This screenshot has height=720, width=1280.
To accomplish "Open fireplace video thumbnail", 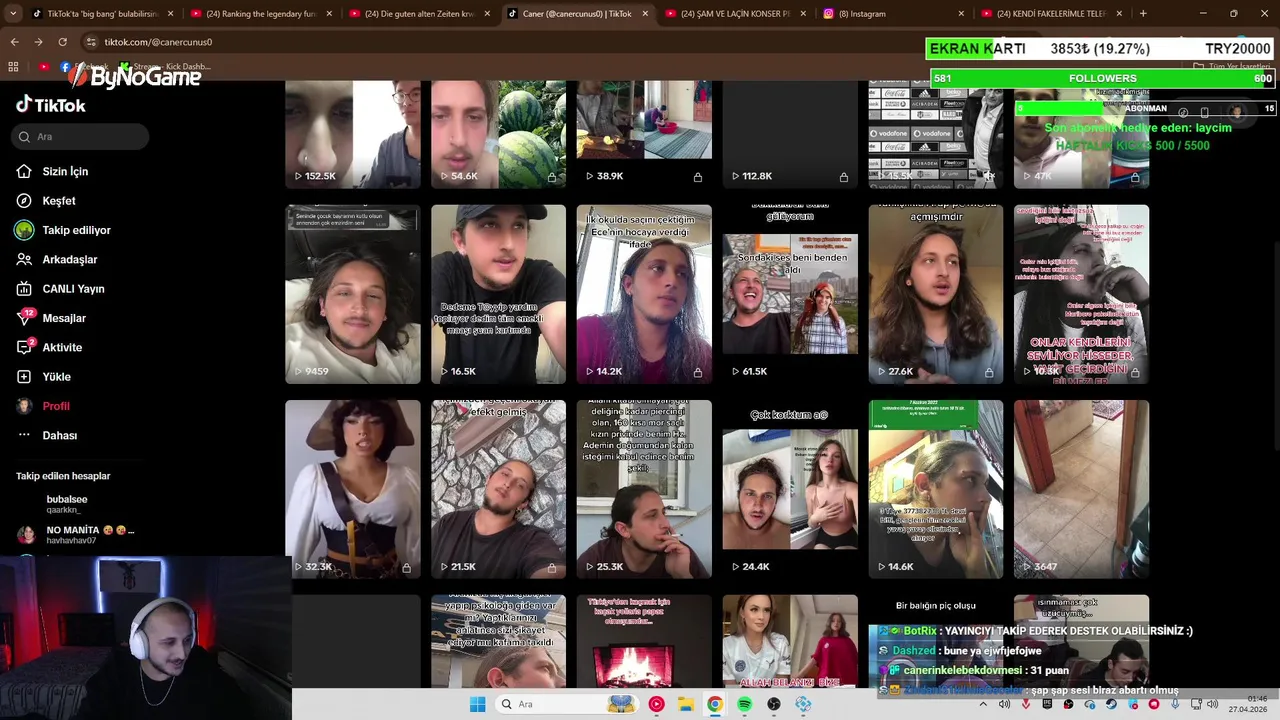I will point(644,641).
